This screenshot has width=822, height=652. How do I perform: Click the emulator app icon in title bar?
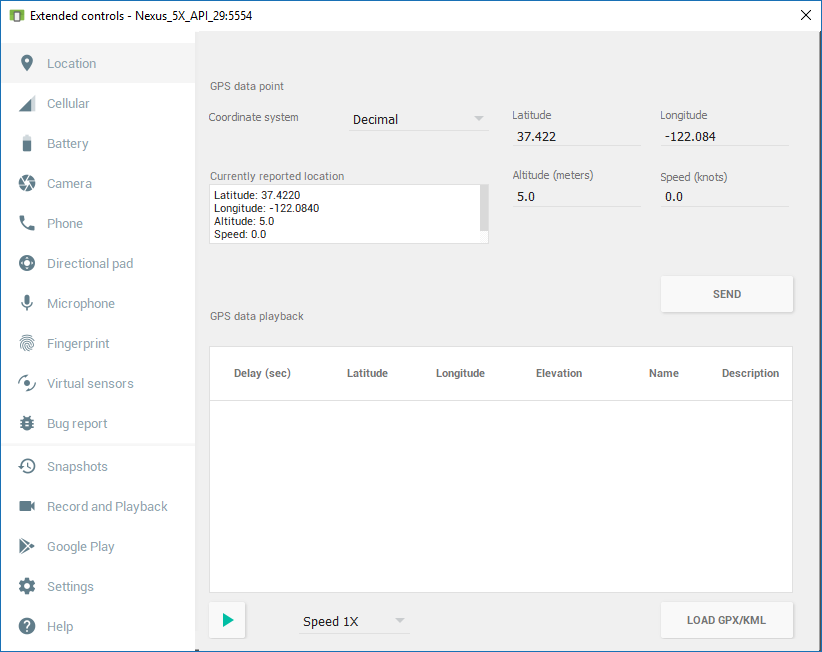(x=17, y=16)
